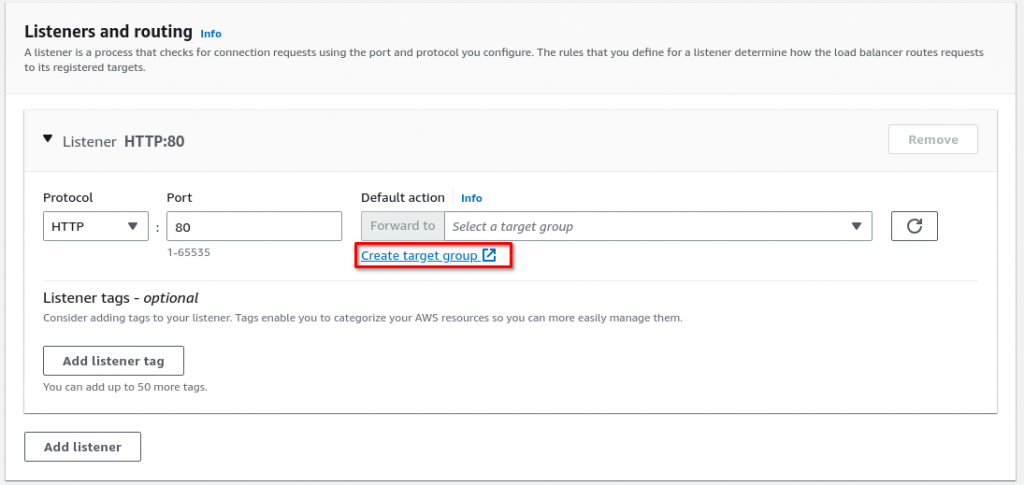Click the Forward to label

pos(402,226)
